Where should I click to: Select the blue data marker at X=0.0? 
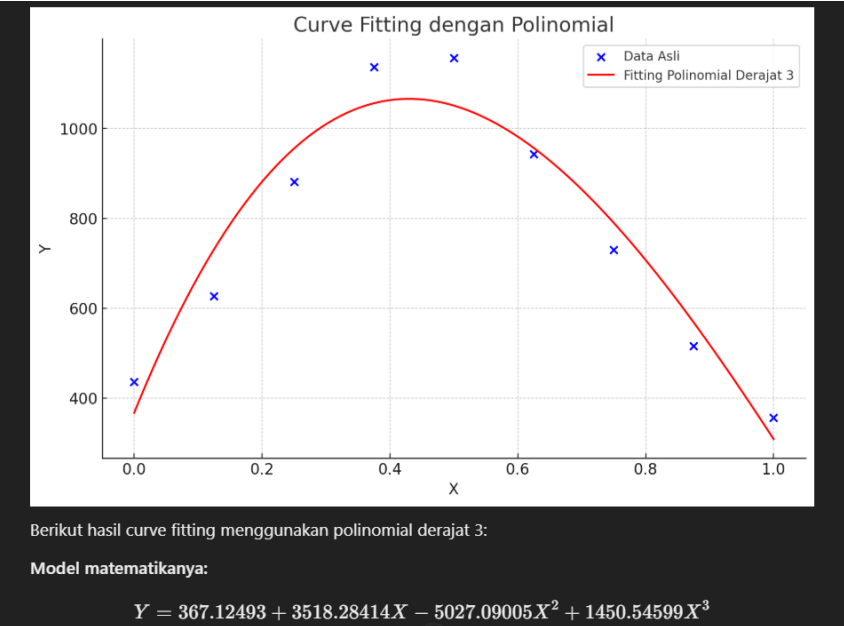[134, 382]
